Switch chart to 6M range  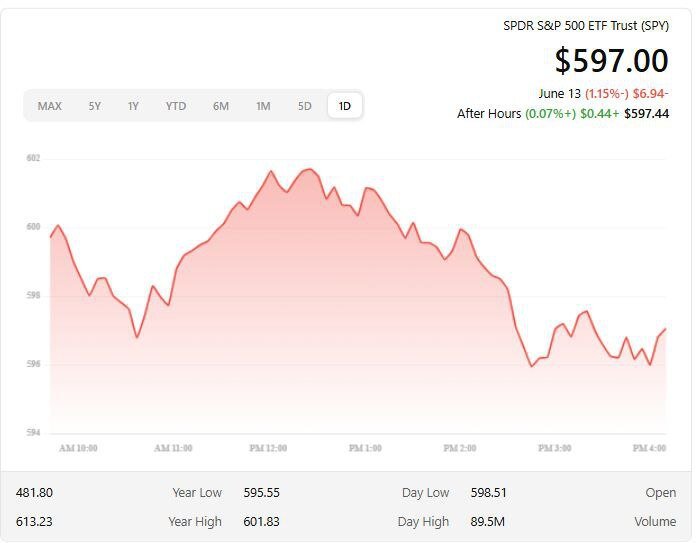220,106
